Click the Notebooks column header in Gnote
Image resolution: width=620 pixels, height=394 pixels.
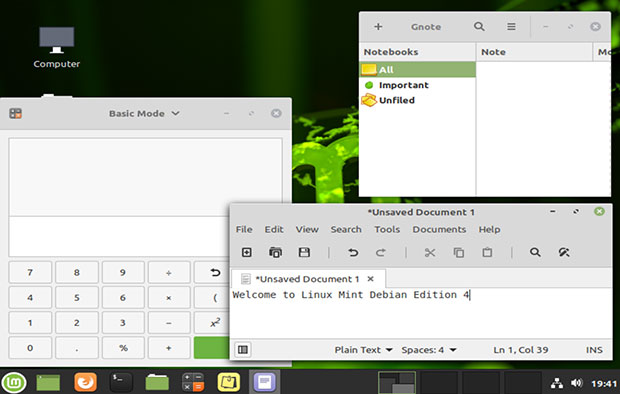tap(418, 52)
